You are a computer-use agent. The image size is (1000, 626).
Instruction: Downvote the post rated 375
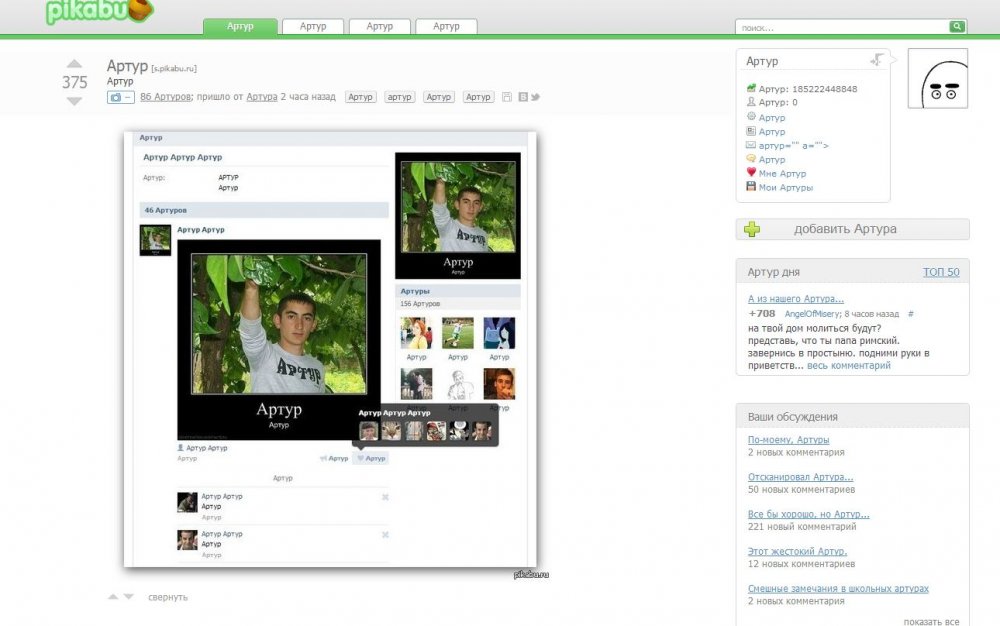(x=75, y=101)
